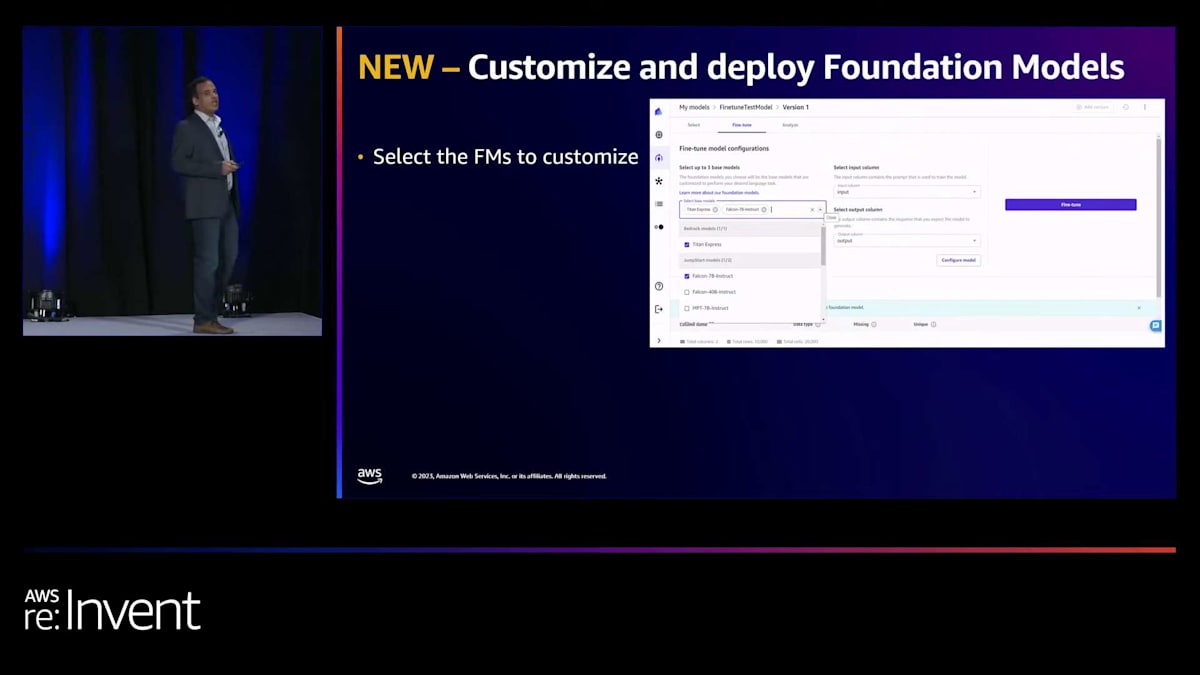
Task: Switch to the Select tab
Action: point(694,125)
